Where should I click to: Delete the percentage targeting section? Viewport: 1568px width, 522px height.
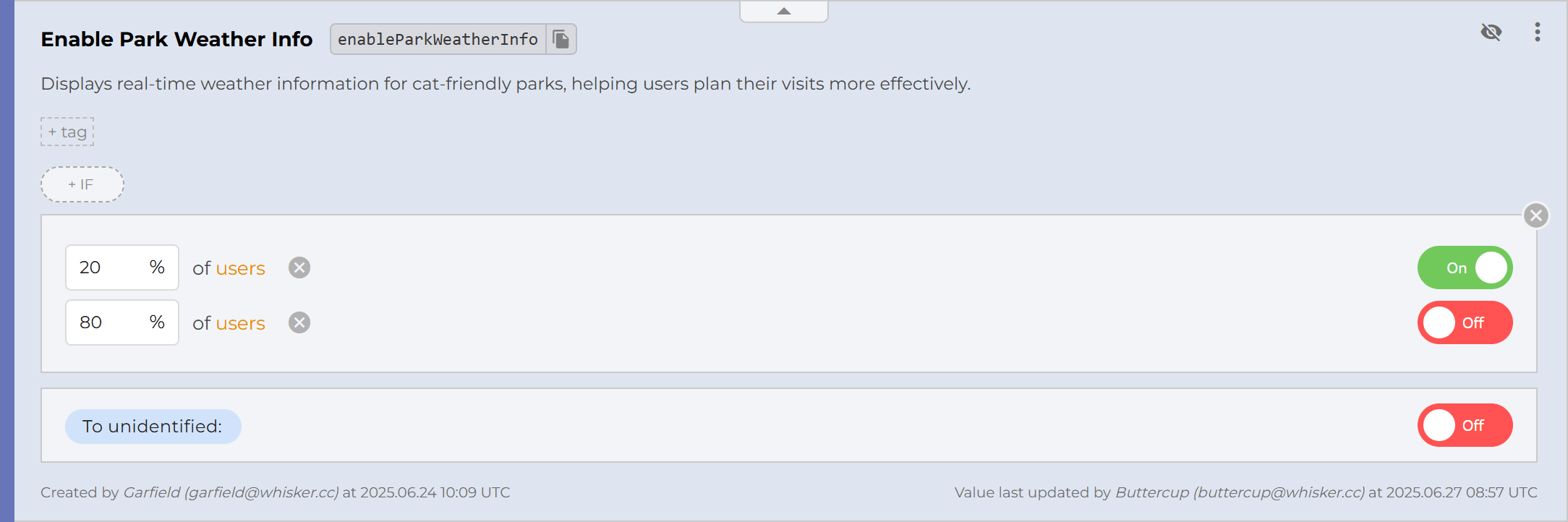tap(1535, 214)
